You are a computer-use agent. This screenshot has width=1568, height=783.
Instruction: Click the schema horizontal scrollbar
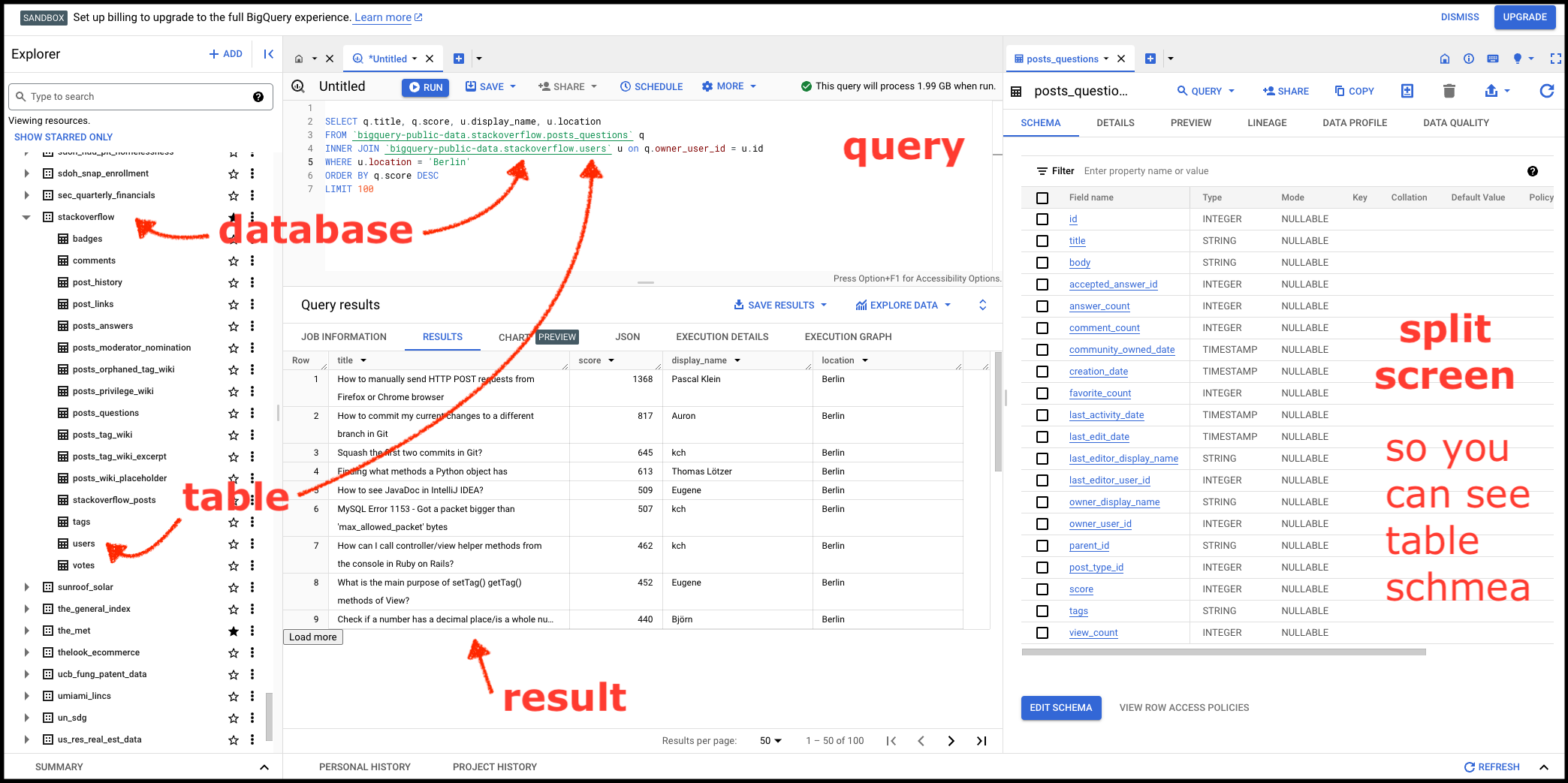pyautogui.click(x=1223, y=653)
